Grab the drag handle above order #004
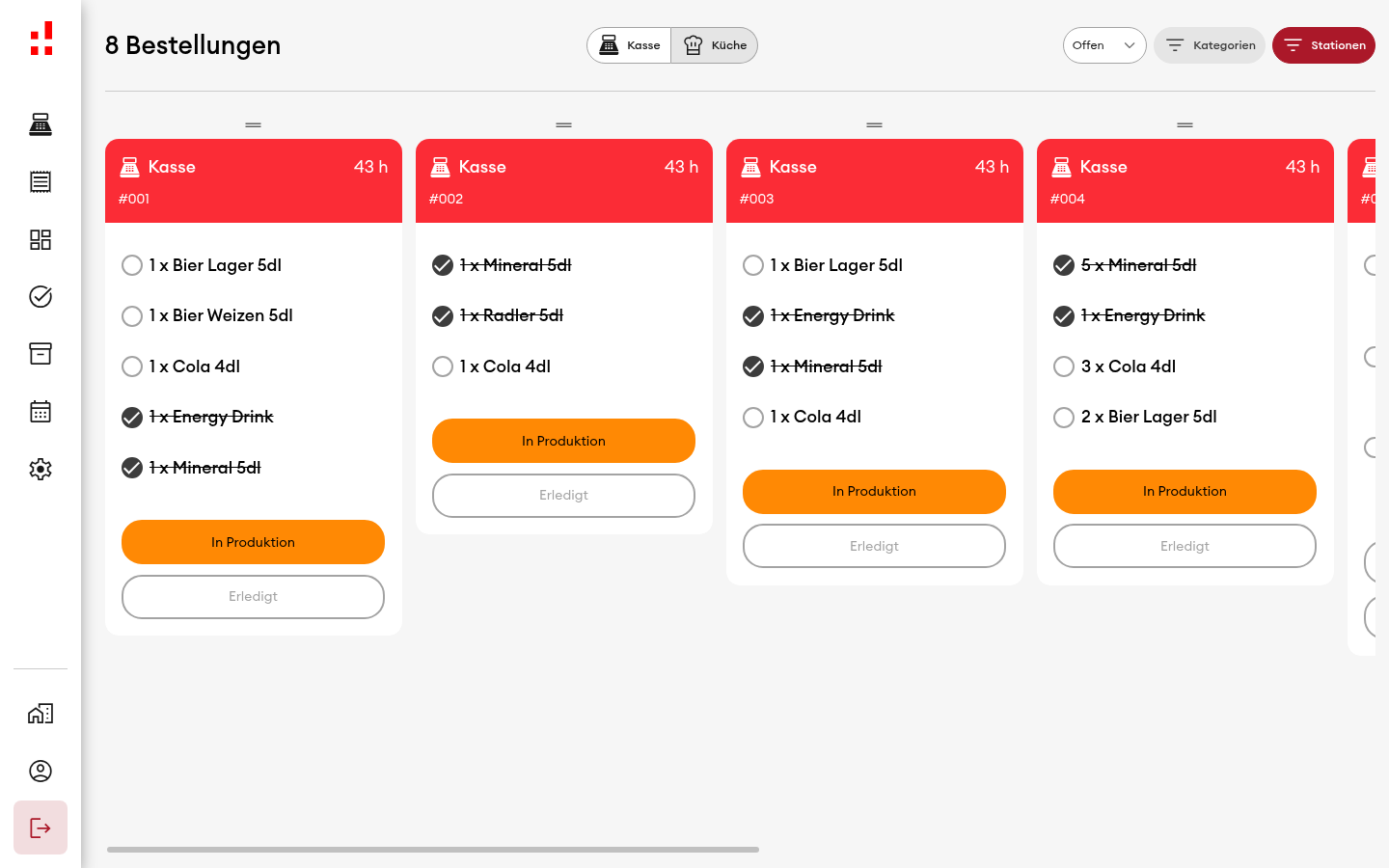The height and width of the screenshot is (868, 1389). click(1185, 125)
